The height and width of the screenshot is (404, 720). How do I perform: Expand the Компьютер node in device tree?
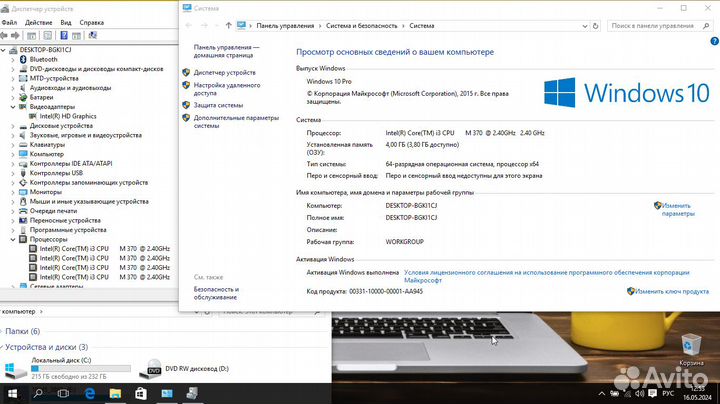click(13, 154)
